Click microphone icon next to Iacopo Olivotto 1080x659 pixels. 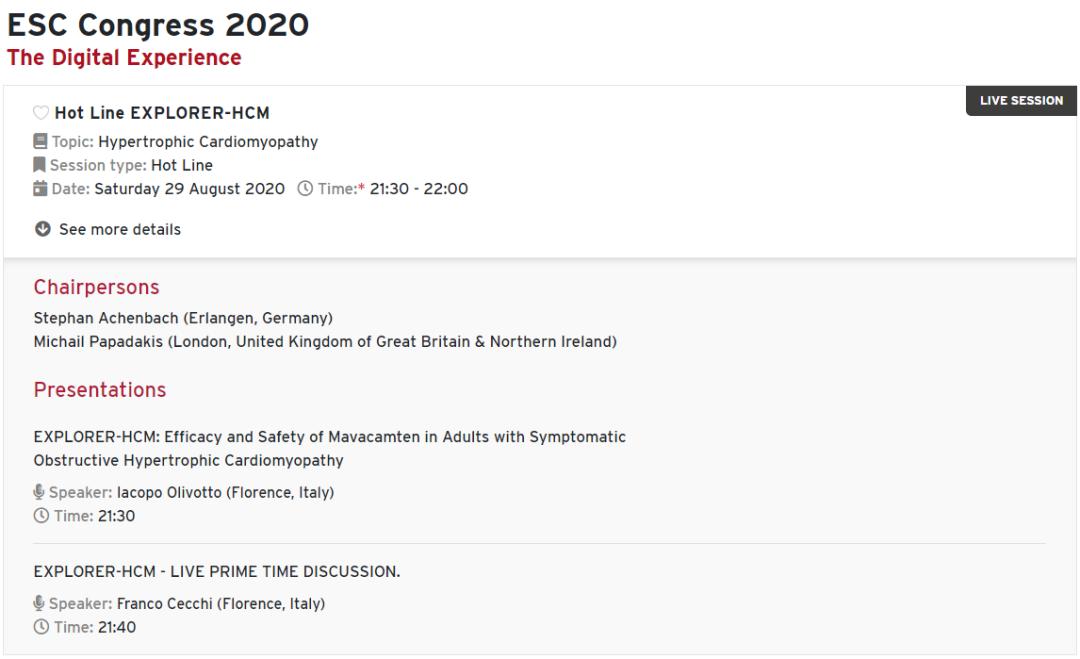39,492
